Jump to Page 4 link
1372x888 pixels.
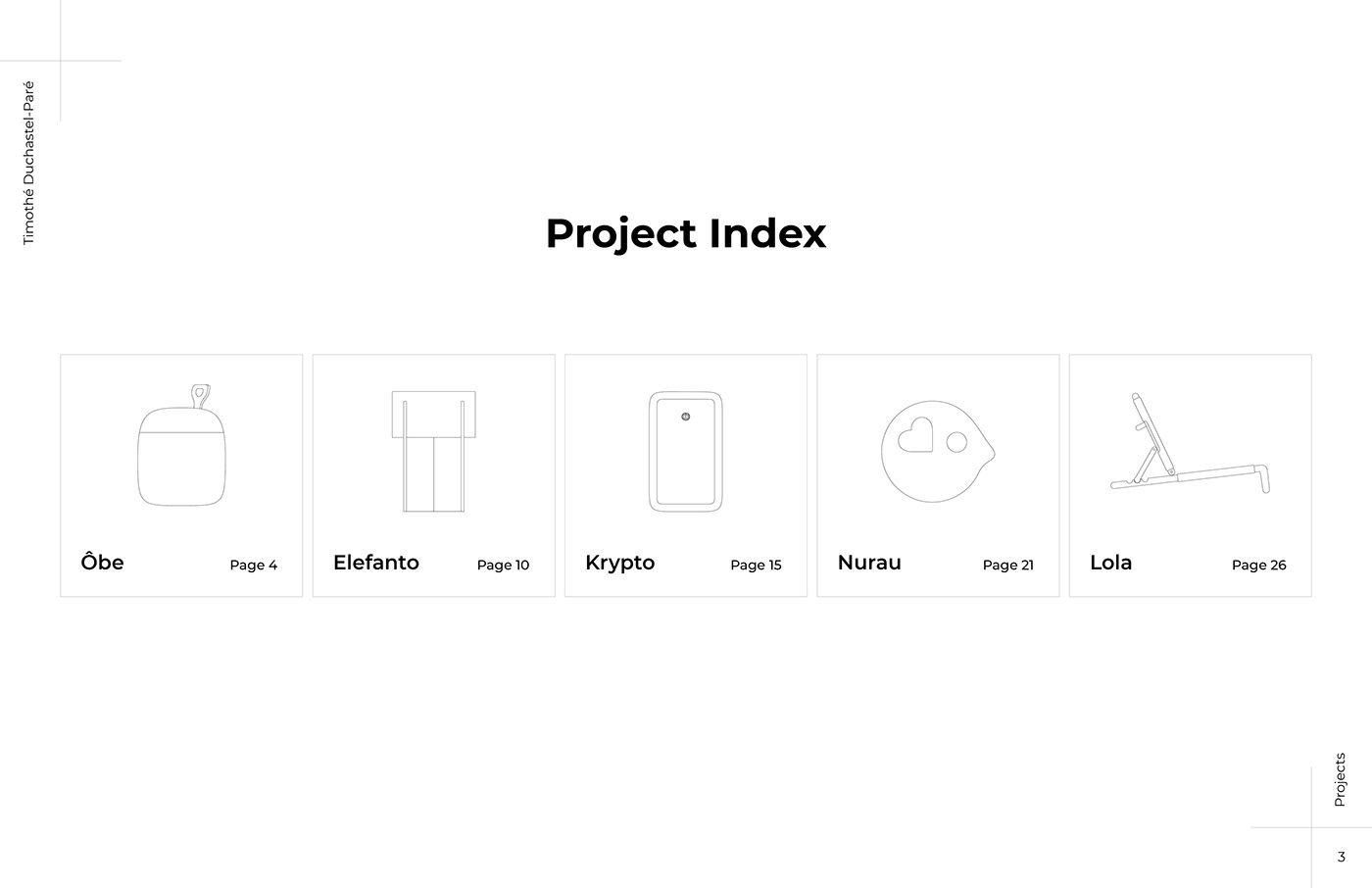[254, 565]
